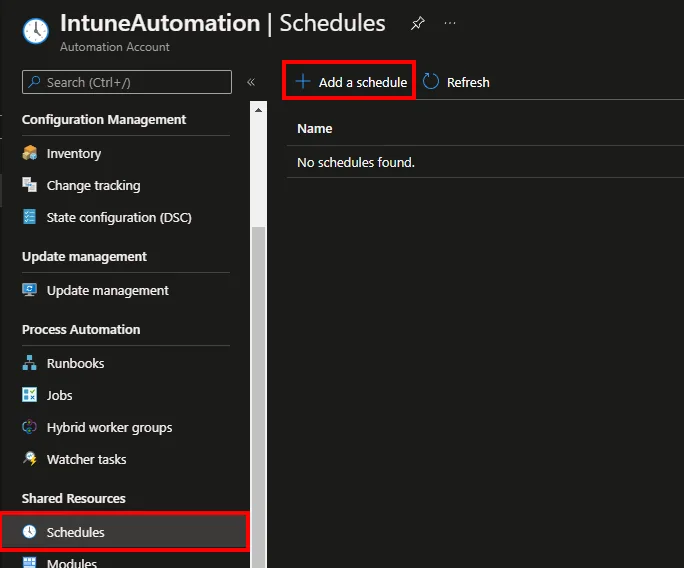The height and width of the screenshot is (568, 684).
Task: Click the Hybrid worker groups icon
Action: coord(29,427)
